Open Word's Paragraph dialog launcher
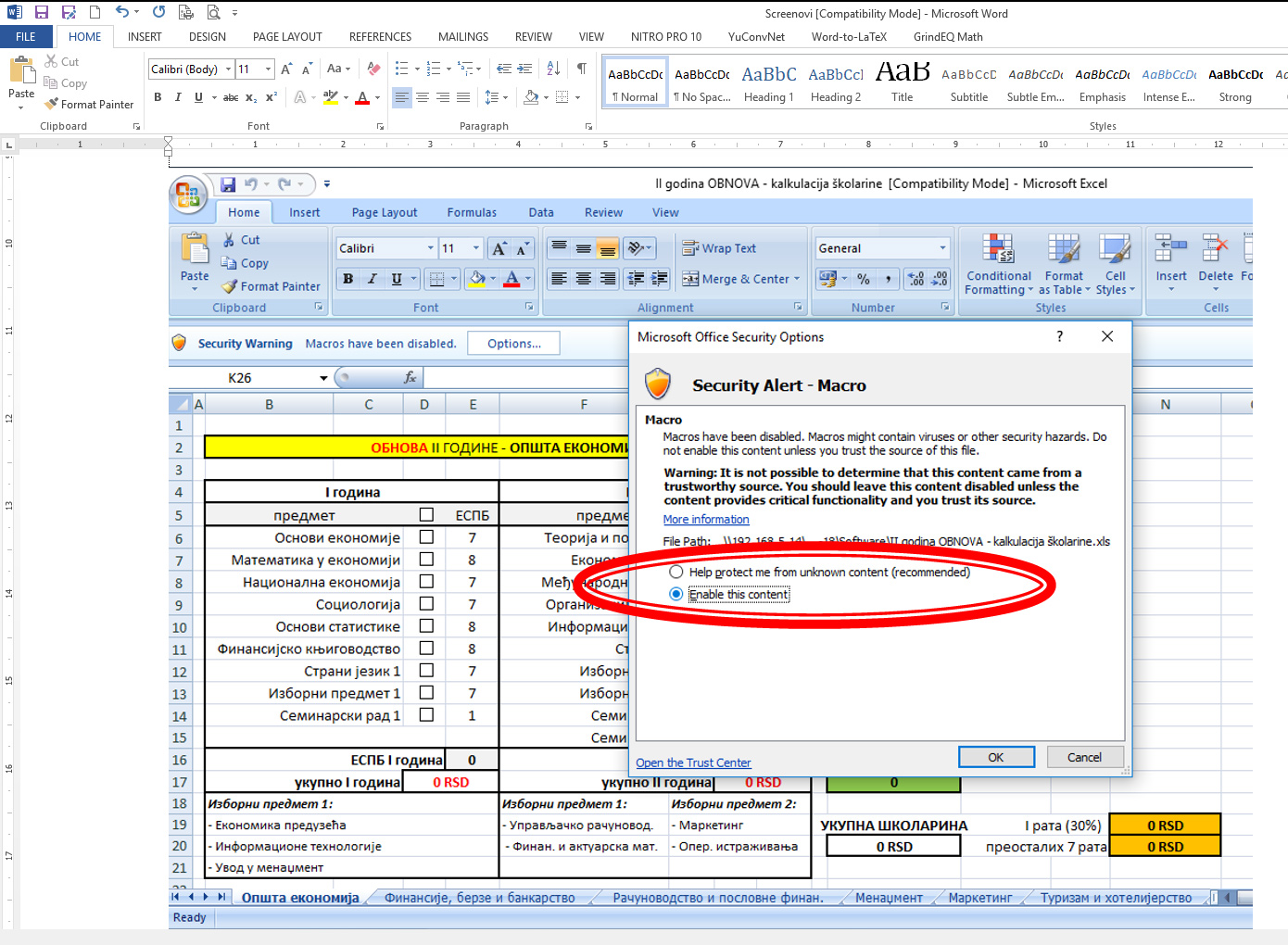This screenshot has width=1288, height=945. pos(588,126)
